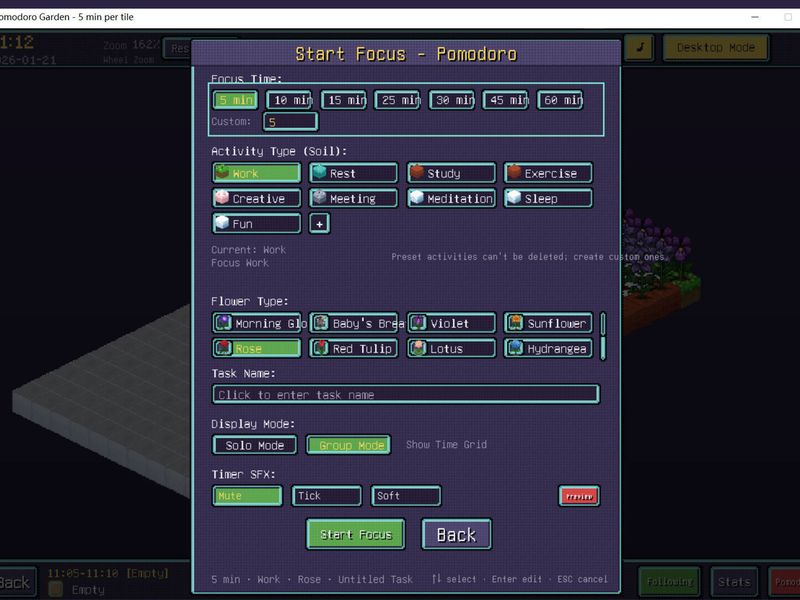Click the flower type list scrollbar
The width and height of the screenshot is (800, 600).
(x=603, y=336)
